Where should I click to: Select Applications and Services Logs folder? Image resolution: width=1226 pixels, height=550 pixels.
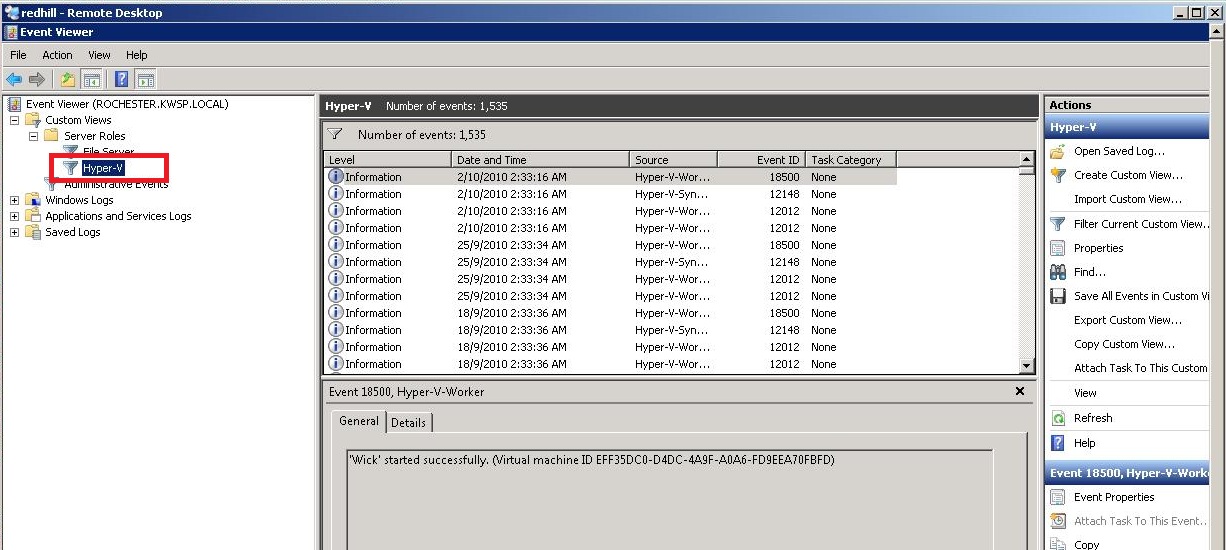(118, 216)
